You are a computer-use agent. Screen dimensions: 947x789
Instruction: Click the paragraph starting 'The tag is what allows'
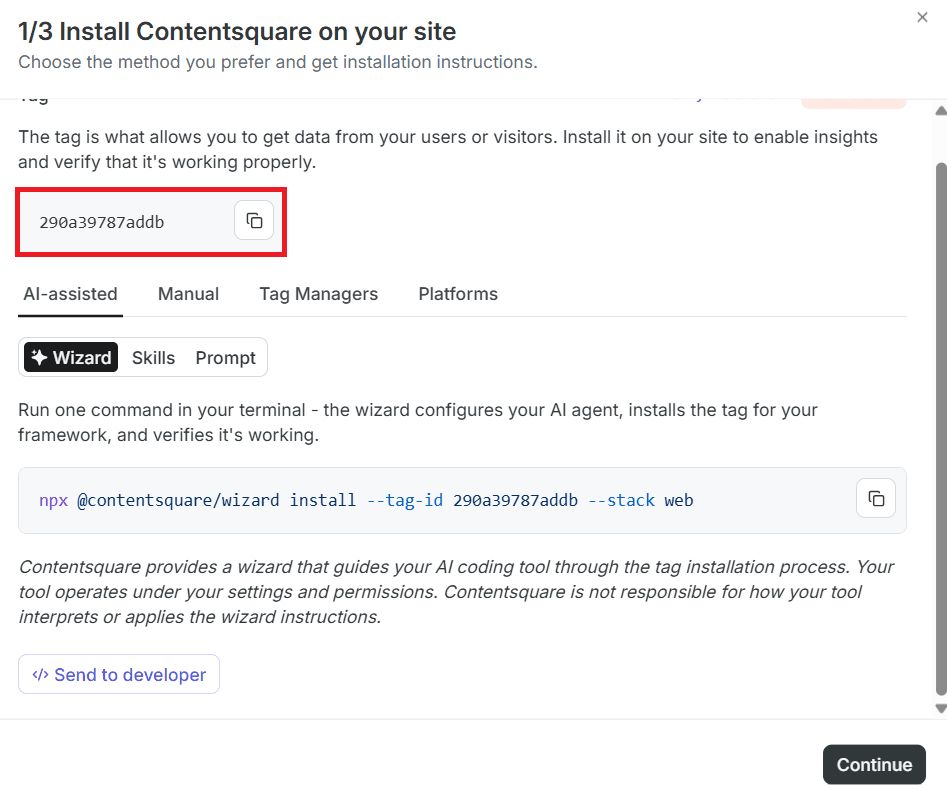(448, 149)
